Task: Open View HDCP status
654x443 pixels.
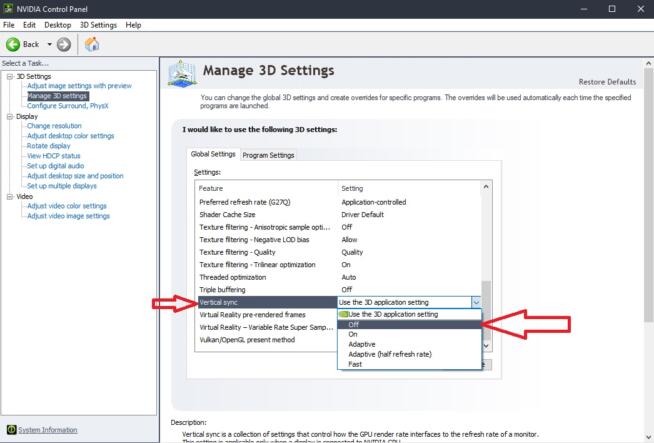Action: point(53,156)
